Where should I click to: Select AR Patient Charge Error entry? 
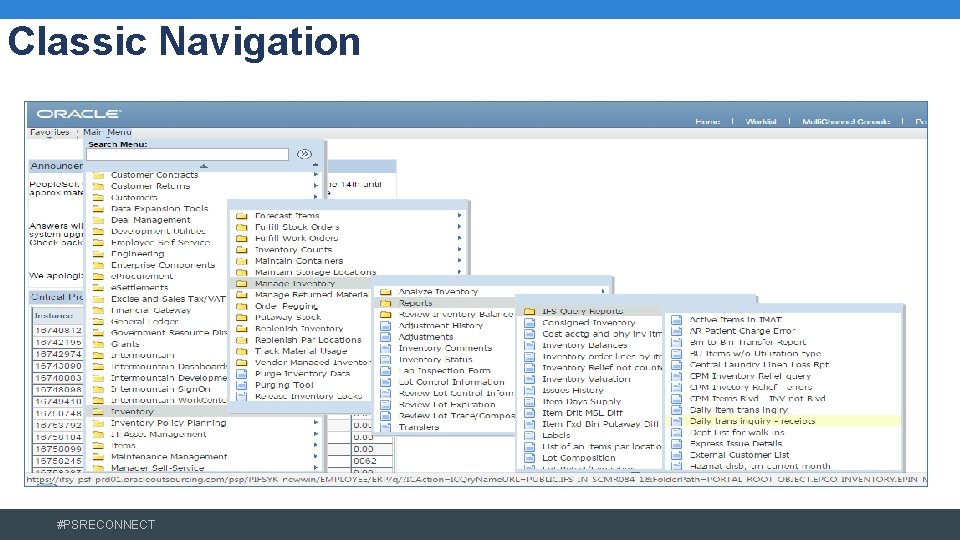(742, 331)
